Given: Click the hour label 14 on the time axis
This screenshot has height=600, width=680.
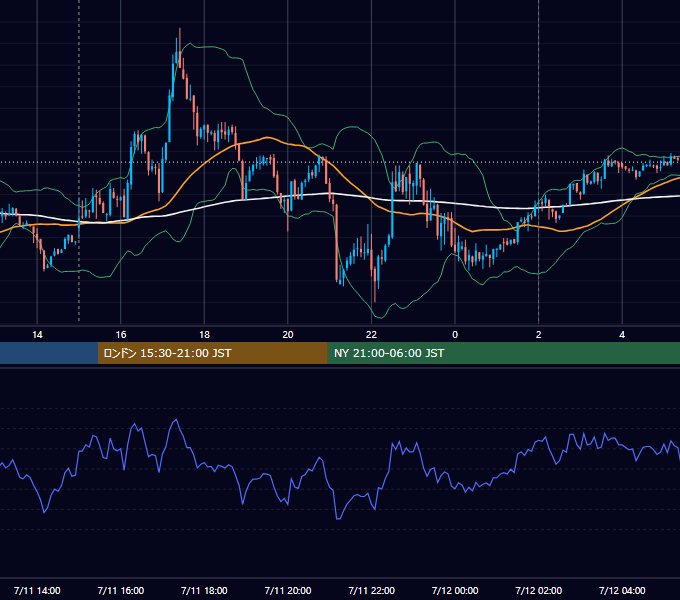Looking at the screenshot, I should click(37, 335).
